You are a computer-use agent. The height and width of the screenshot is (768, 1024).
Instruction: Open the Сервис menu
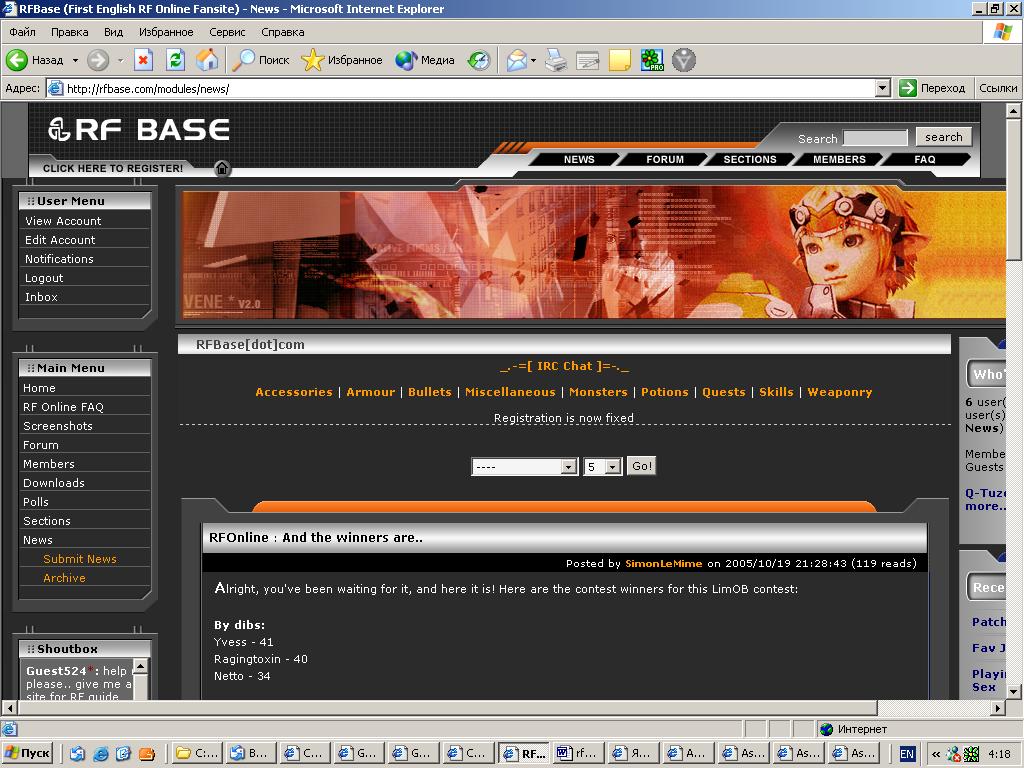(x=227, y=32)
